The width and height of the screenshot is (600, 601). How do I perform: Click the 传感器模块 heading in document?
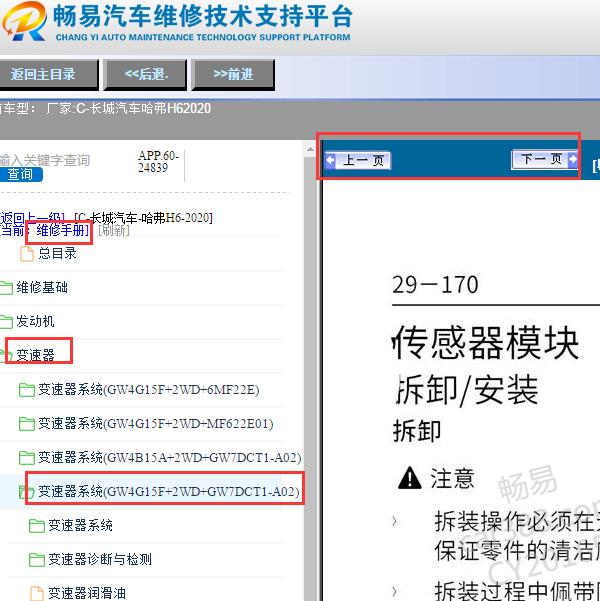[486, 343]
